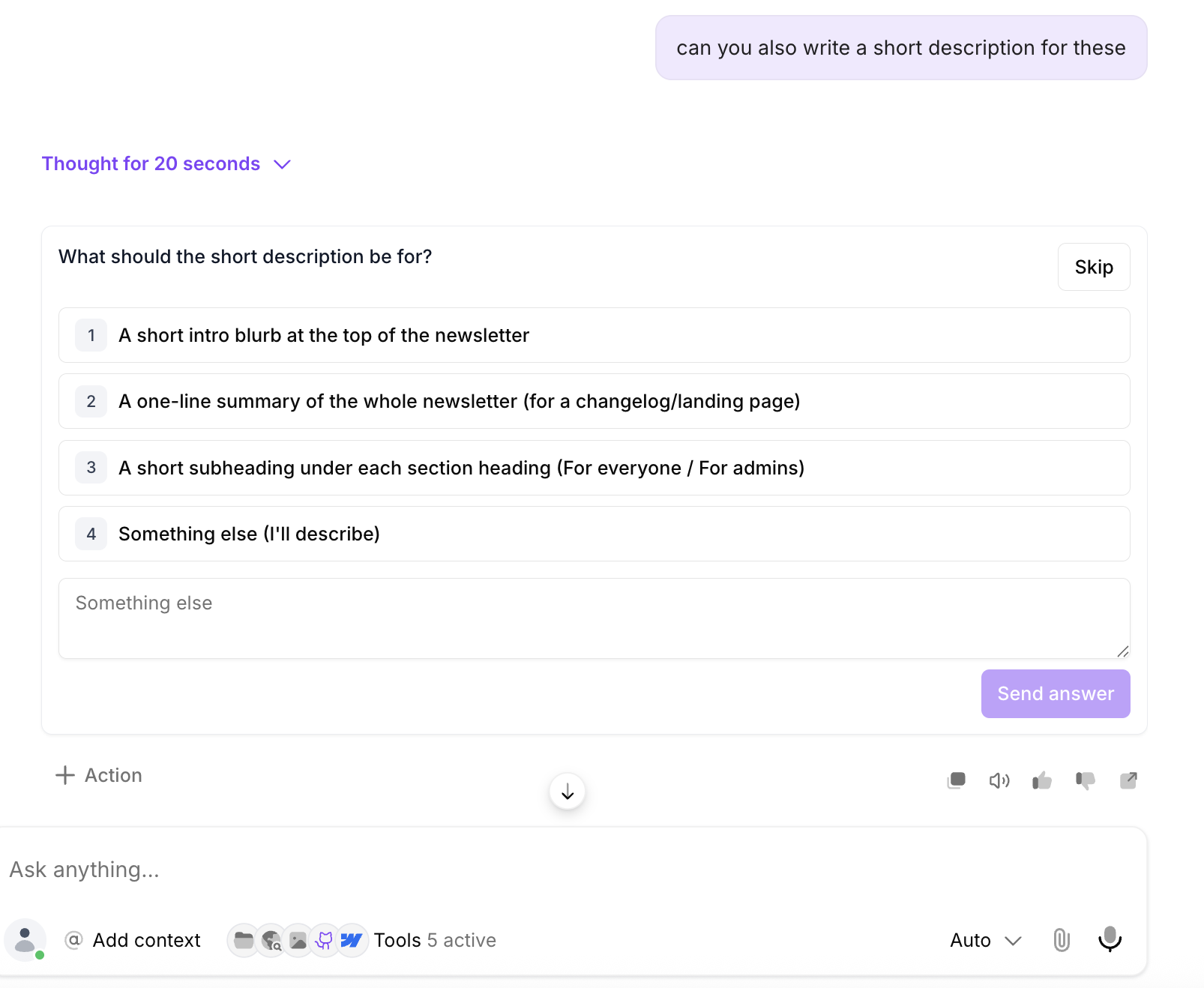Choose option 3 short subheading per section
Viewport: 1204px width, 988px height.
595,468
